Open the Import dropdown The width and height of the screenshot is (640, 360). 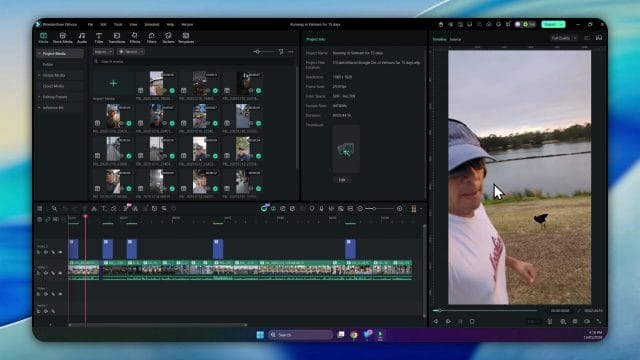click(x=103, y=52)
